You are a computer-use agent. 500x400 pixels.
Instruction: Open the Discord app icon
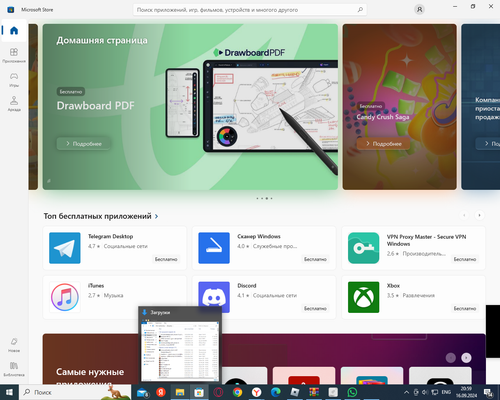point(214,297)
